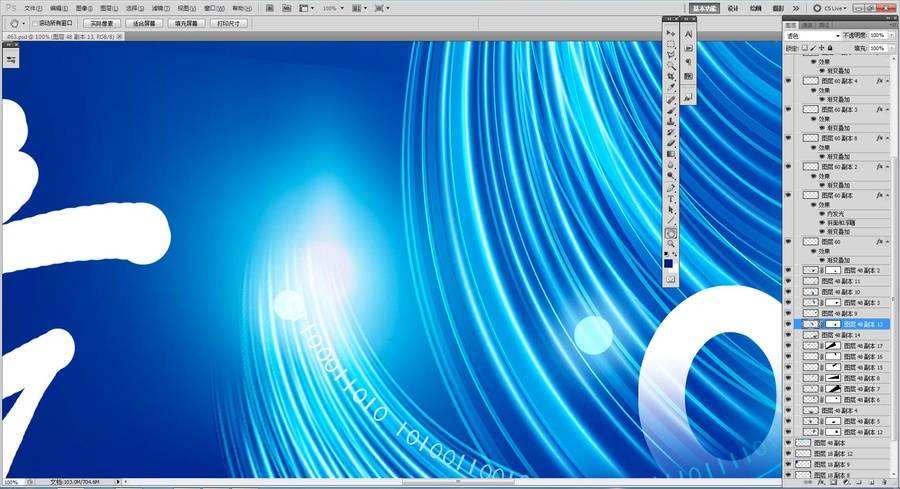Image resolution: width=900 pixels, height=489 pixels.
Task: Select the Gradient tool
Action: [x=670, y=154]
